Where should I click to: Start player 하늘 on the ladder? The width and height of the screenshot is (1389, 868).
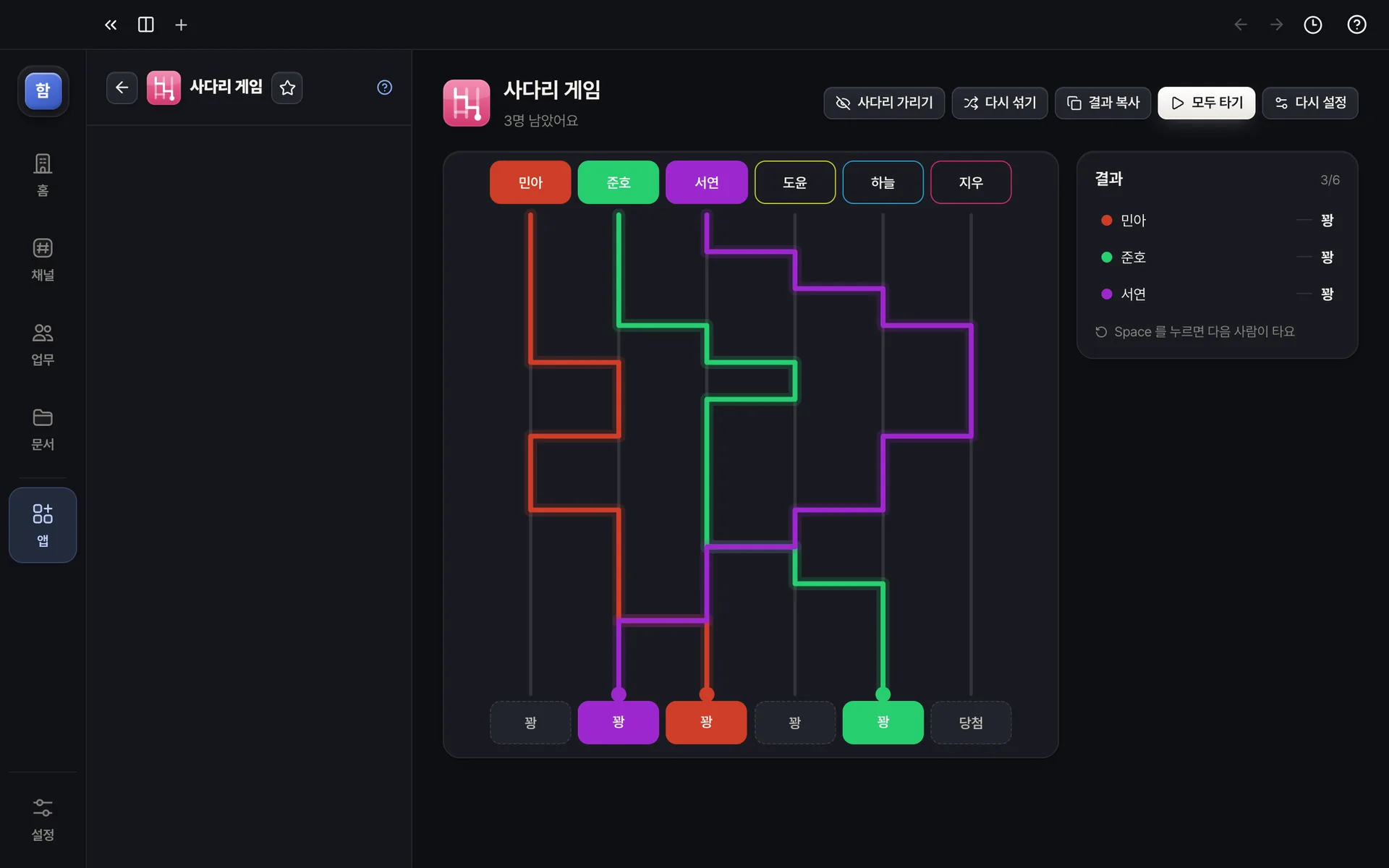(883, 182)
